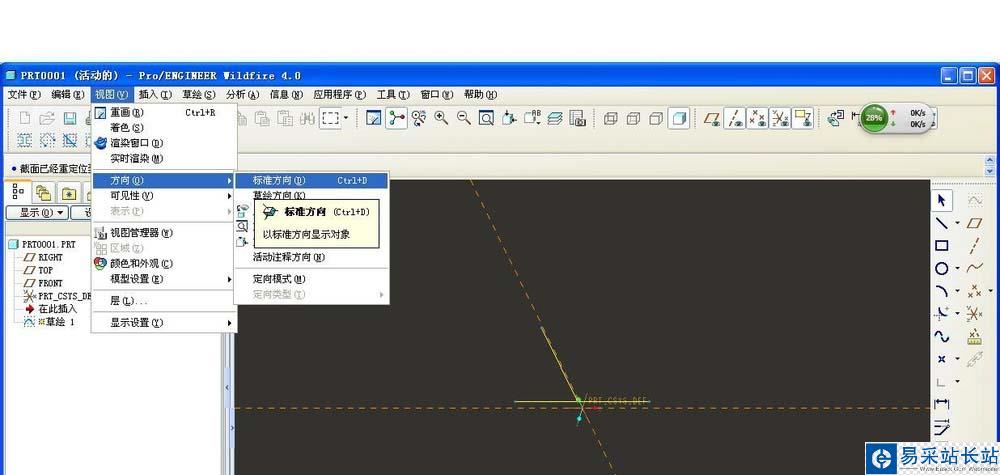Viewport: 1000px width, 475px height.
Task: Select 草绘 1 in model tree
Action: coord(49,322)
